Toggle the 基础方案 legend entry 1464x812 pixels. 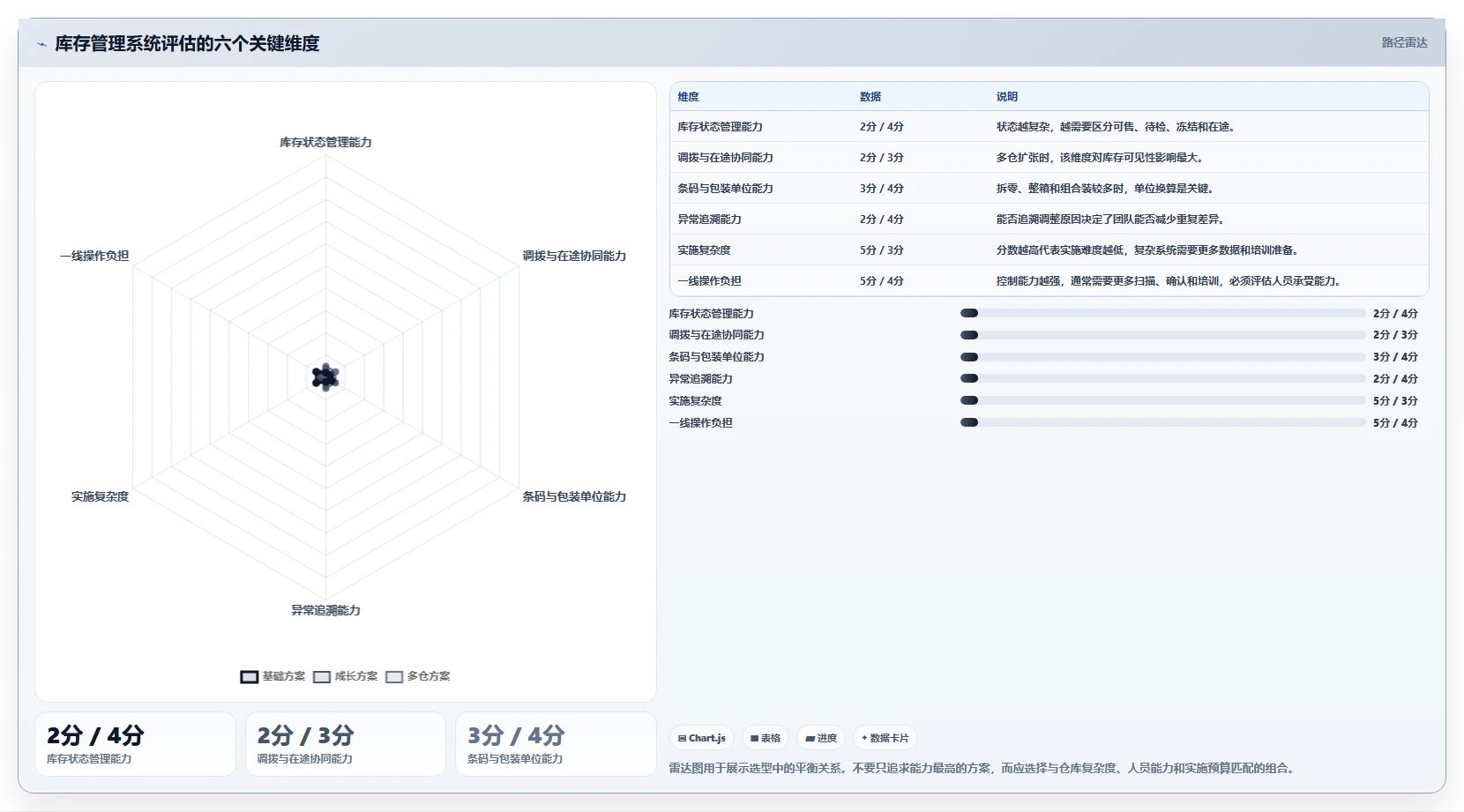[x=273, y=676]
